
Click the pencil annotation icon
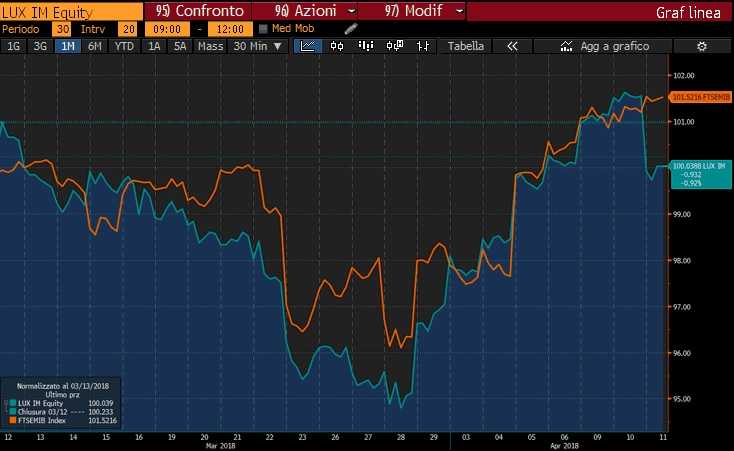(351, 29)
